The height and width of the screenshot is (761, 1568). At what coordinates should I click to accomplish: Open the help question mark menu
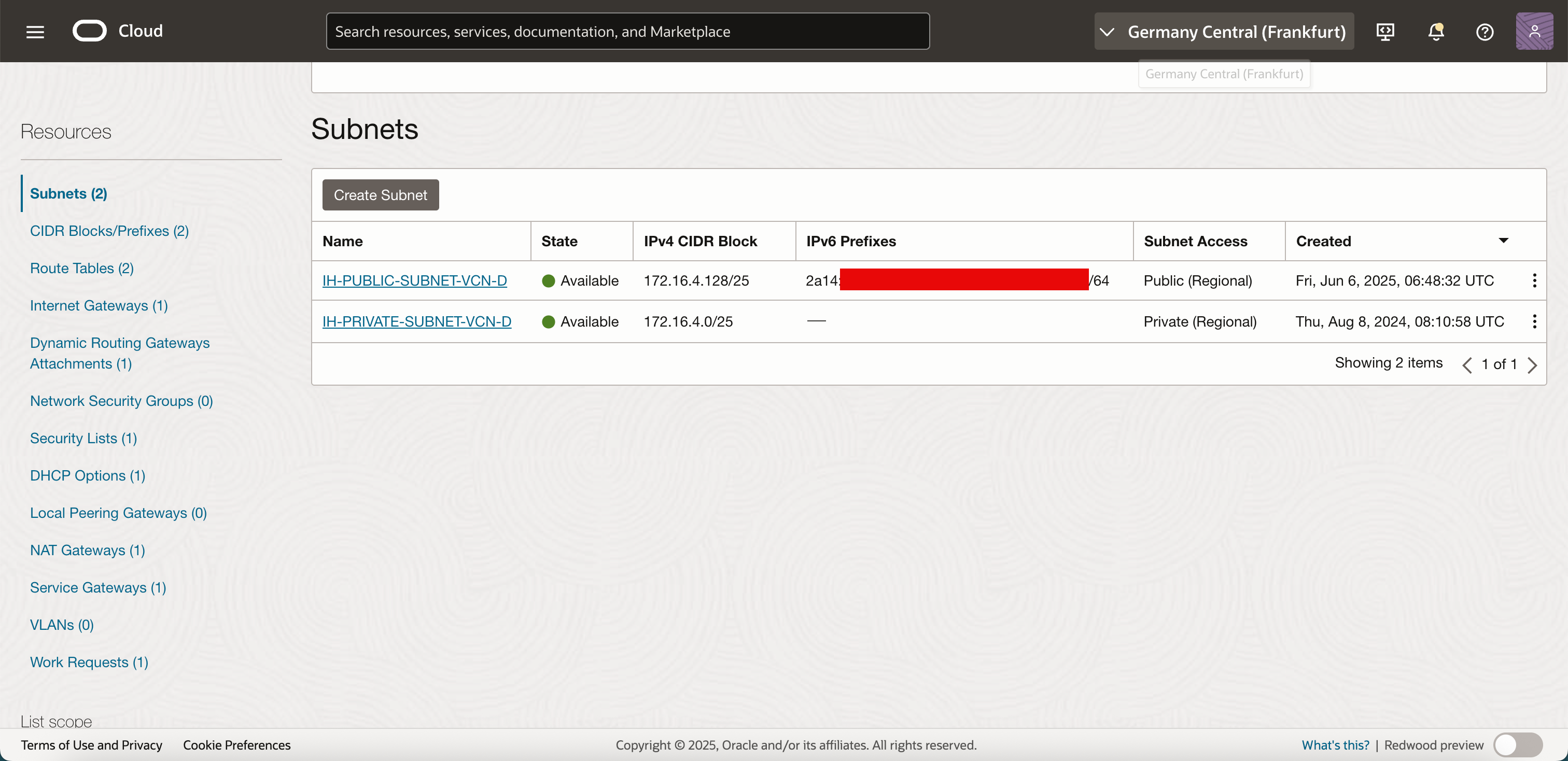pyautogui.click(x=1484, y=32)
